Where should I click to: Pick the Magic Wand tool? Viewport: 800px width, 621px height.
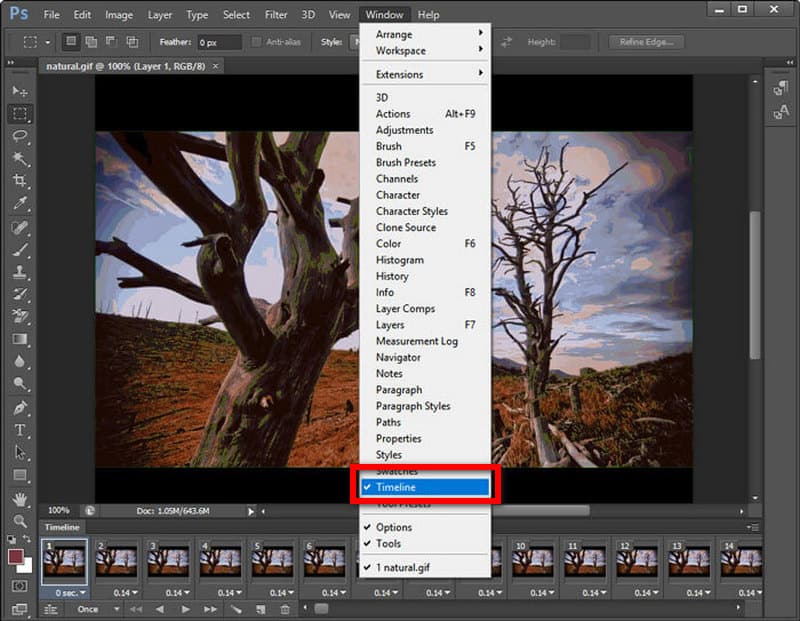pos(20,159)
